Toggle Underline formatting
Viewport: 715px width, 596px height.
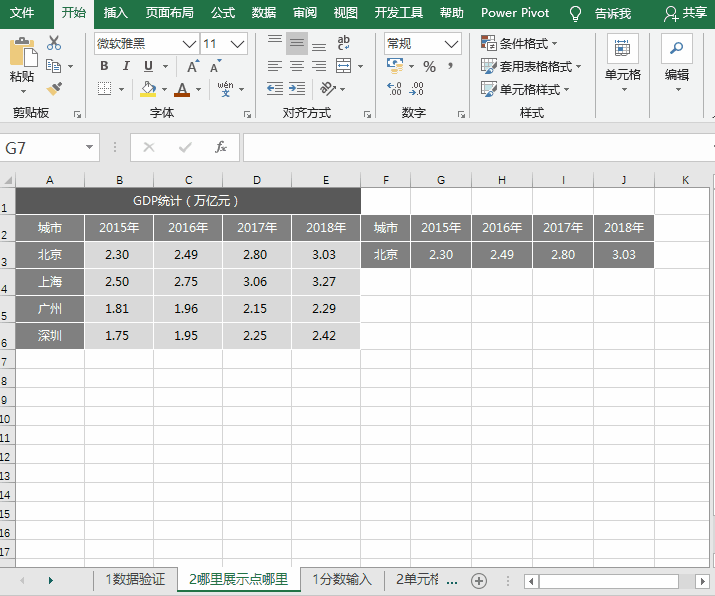click(149, 67)
